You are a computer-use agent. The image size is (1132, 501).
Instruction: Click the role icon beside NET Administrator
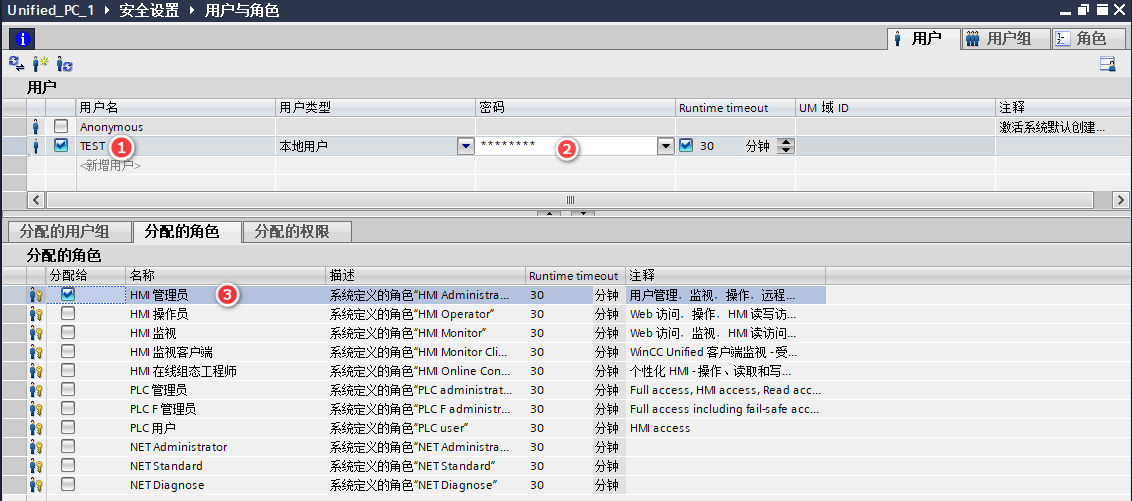[36, 447]
